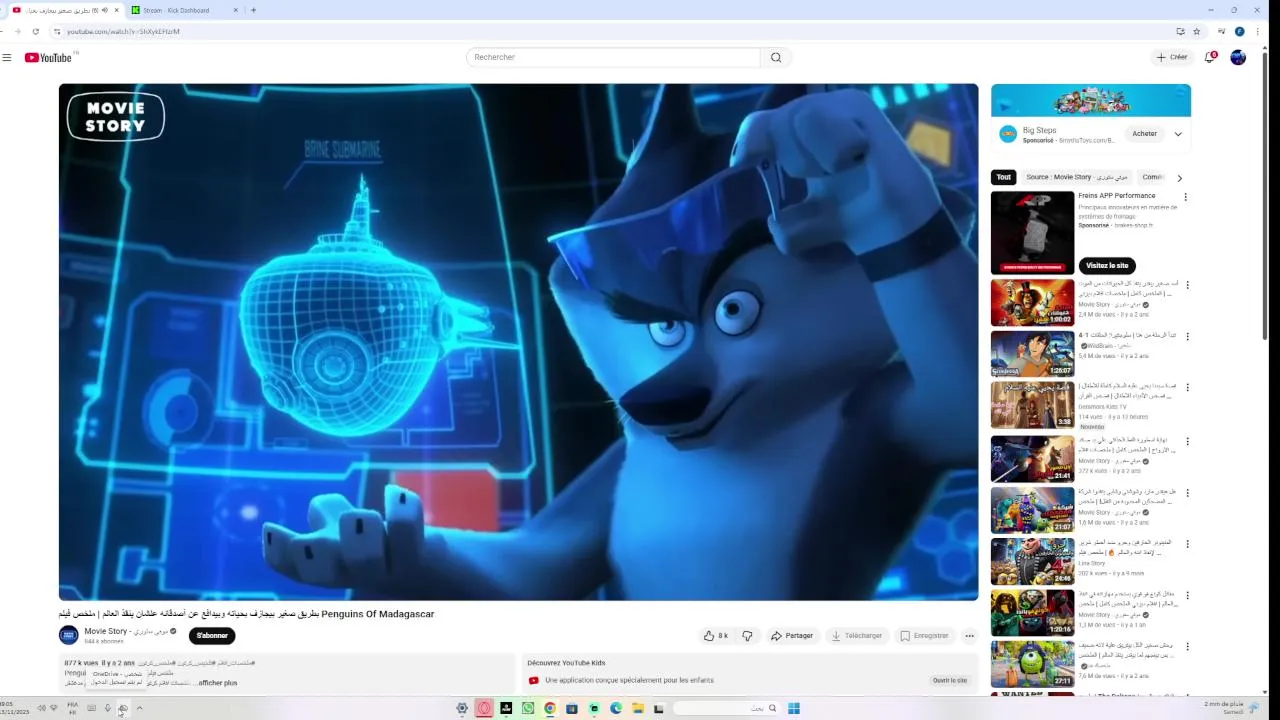This screenshot has height=720, width=1280.
Task: Open File Explorer from the taskbar
Action: pyautogui.click(x=638, y=708)
